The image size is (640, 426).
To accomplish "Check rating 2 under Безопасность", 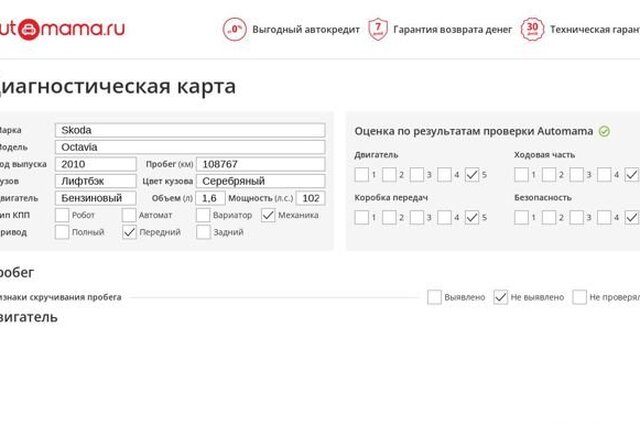I will [549, 217].
